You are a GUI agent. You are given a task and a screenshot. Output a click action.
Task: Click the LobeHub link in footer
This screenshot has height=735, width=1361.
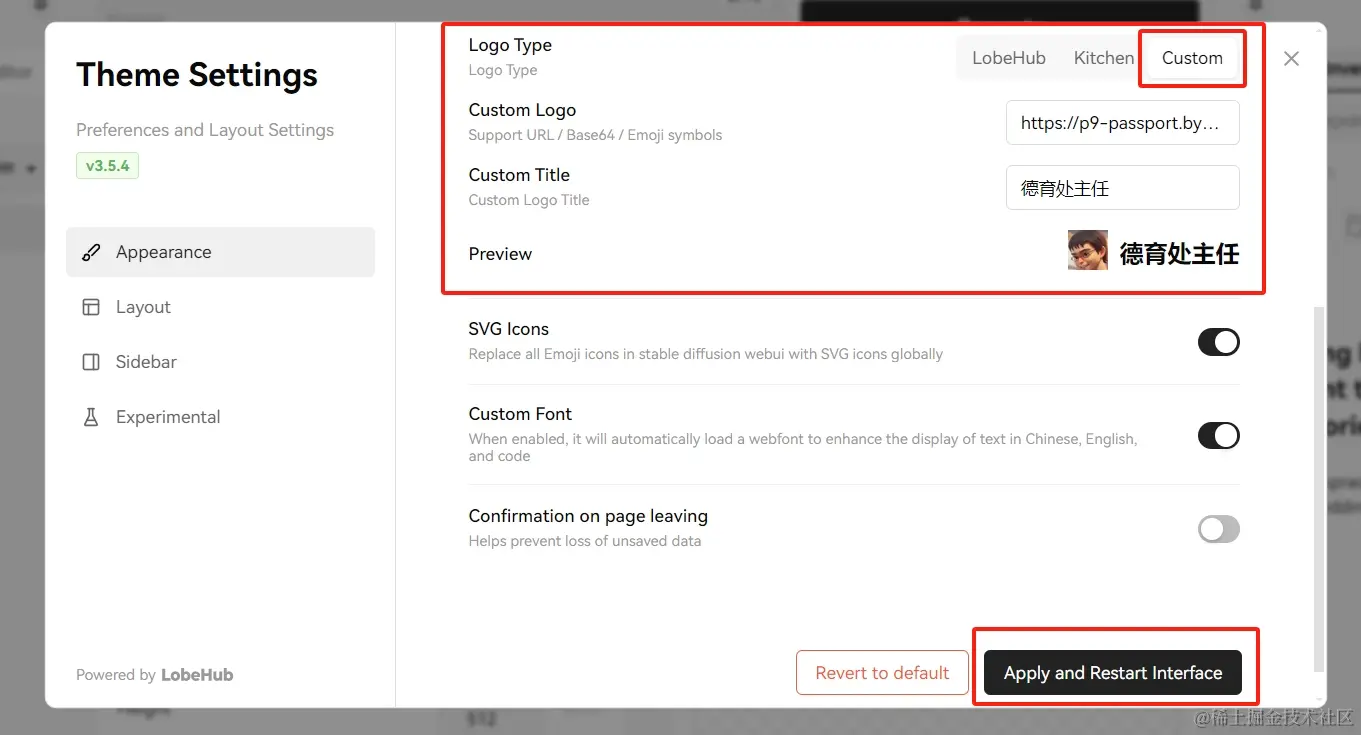tap(197, 675)
